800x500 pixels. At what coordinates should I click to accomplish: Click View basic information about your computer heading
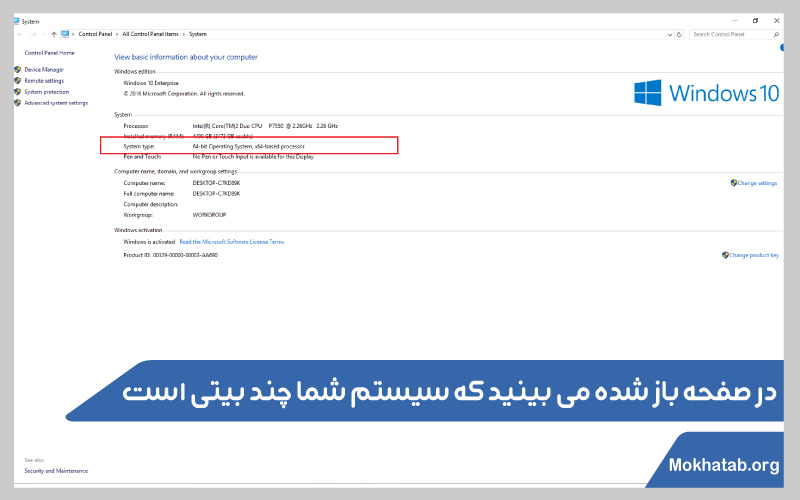pyautogui.click(x=186, y=57)
